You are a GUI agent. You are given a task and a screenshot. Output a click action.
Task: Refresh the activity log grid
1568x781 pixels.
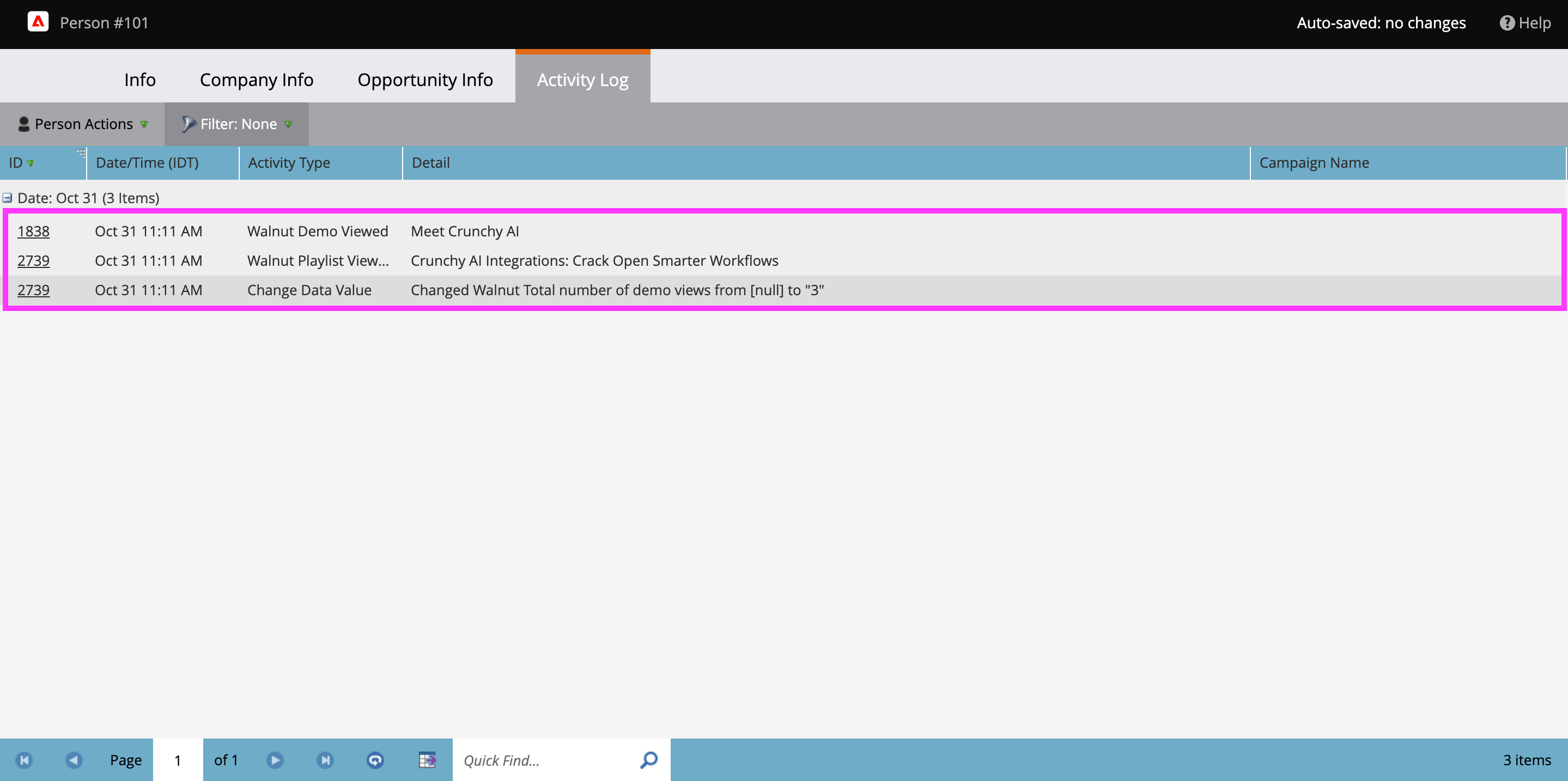click(x=375, y=760)
